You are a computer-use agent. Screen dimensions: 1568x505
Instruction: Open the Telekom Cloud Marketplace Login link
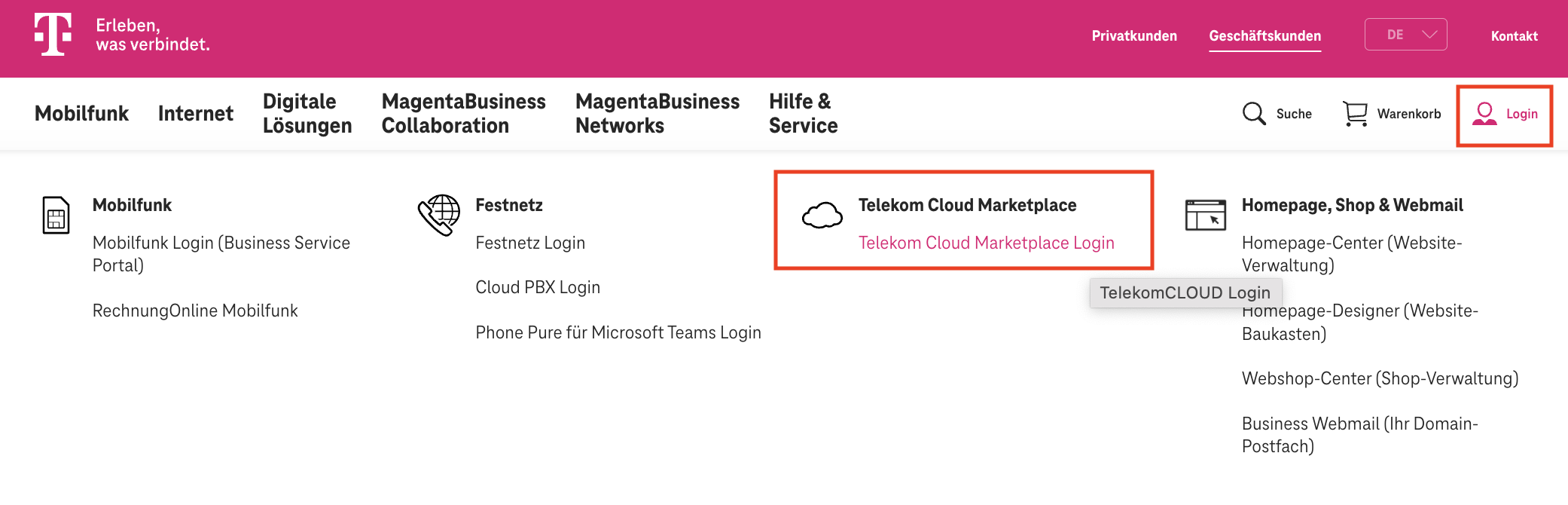pos(986,243)
